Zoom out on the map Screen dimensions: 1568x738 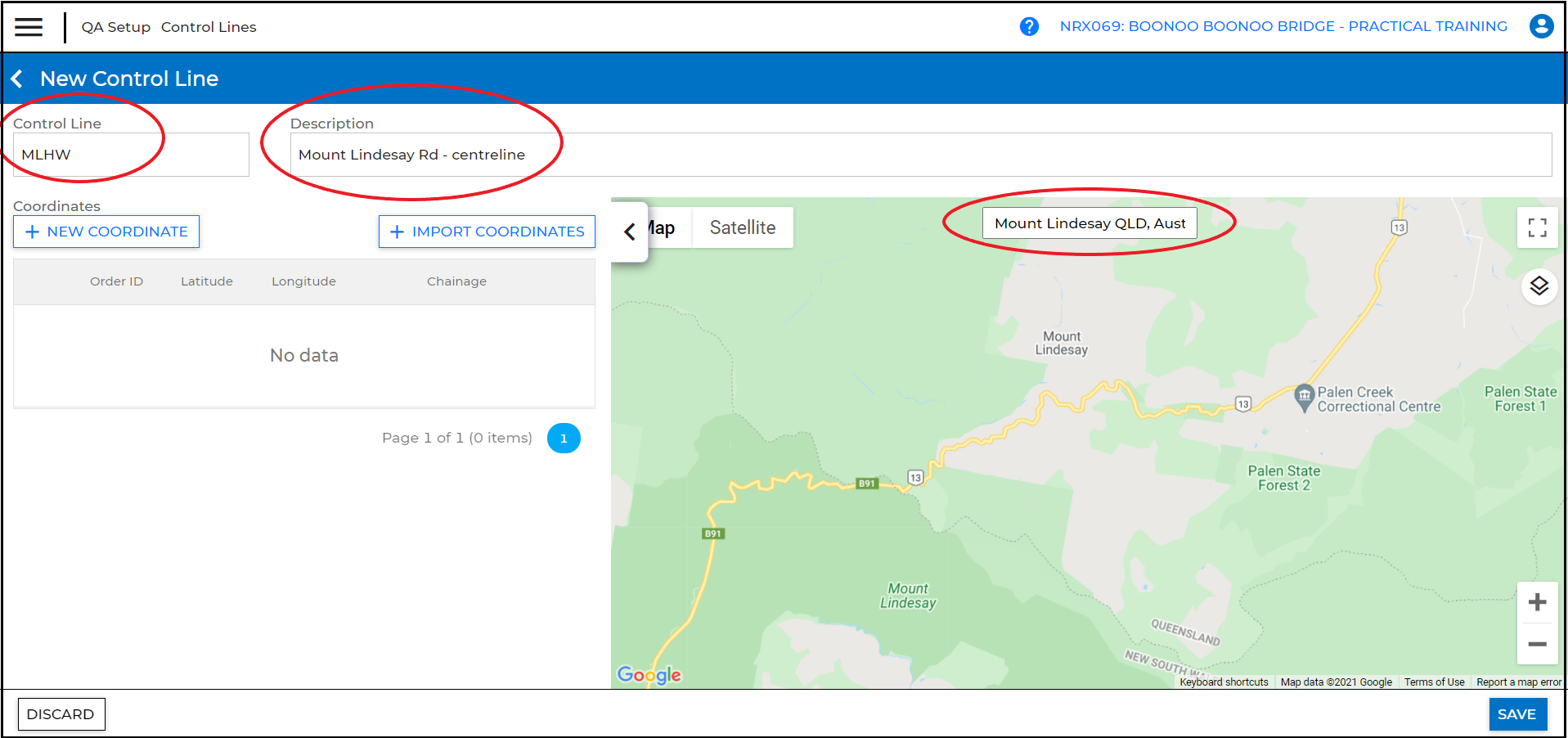(x=1537, y=644)
